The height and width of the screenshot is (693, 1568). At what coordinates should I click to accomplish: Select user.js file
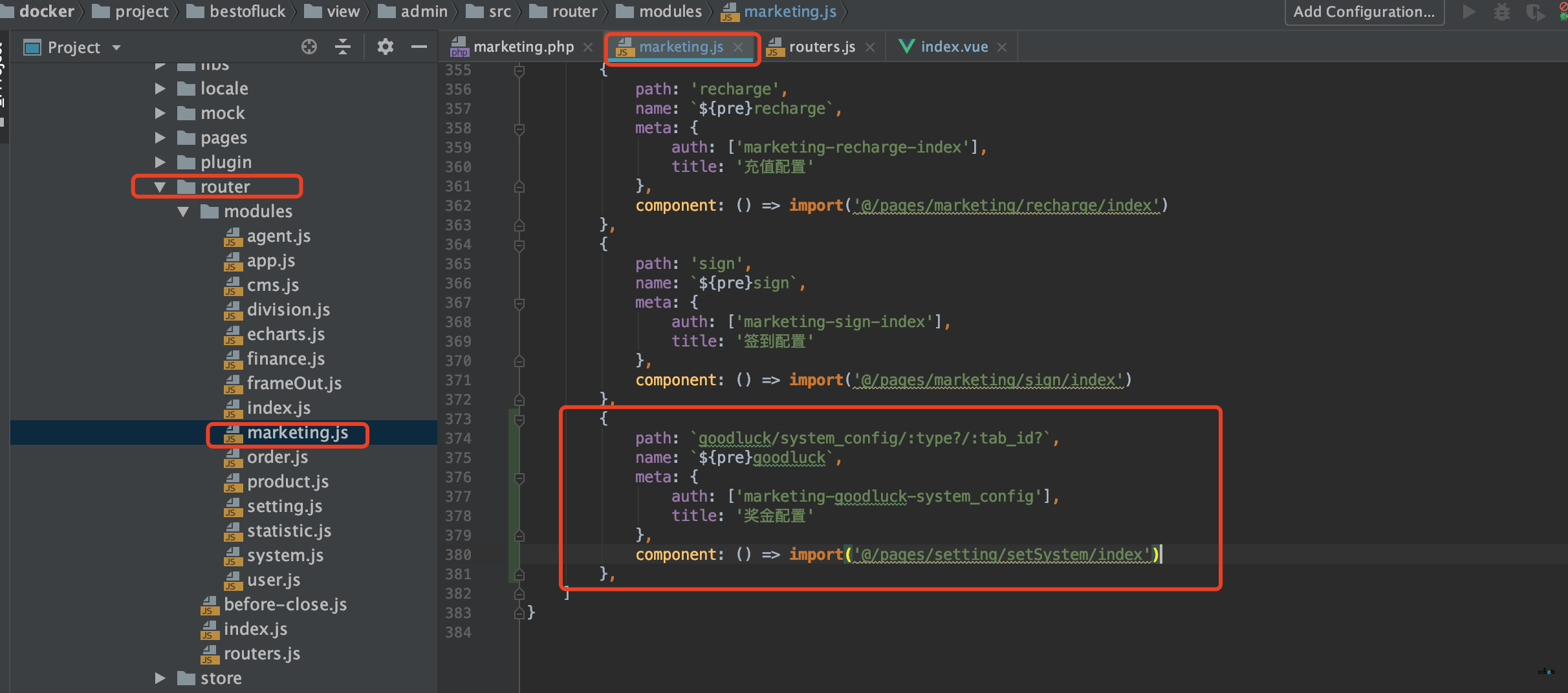click(262, 580)
